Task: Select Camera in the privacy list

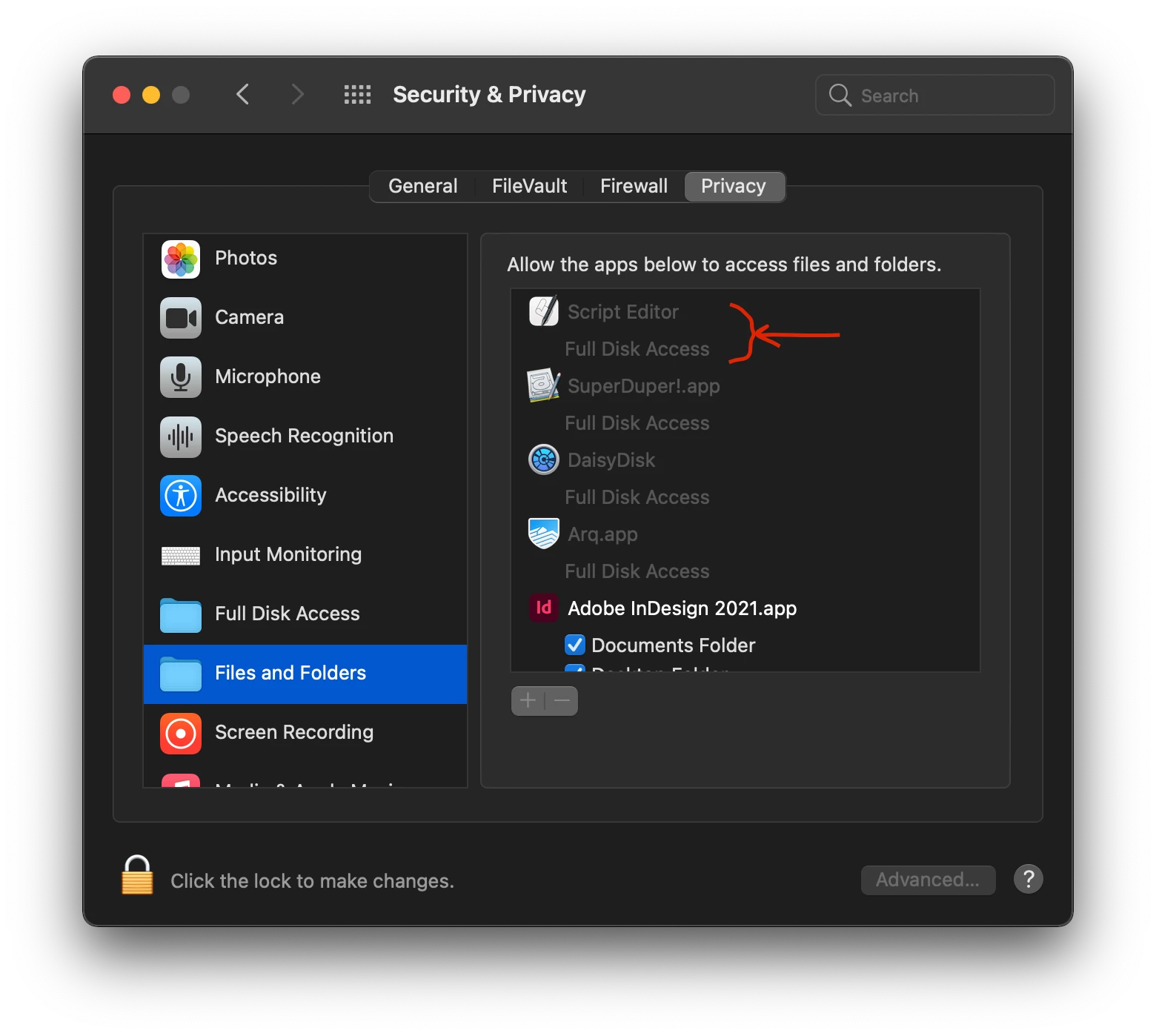Action: [305, 318]
